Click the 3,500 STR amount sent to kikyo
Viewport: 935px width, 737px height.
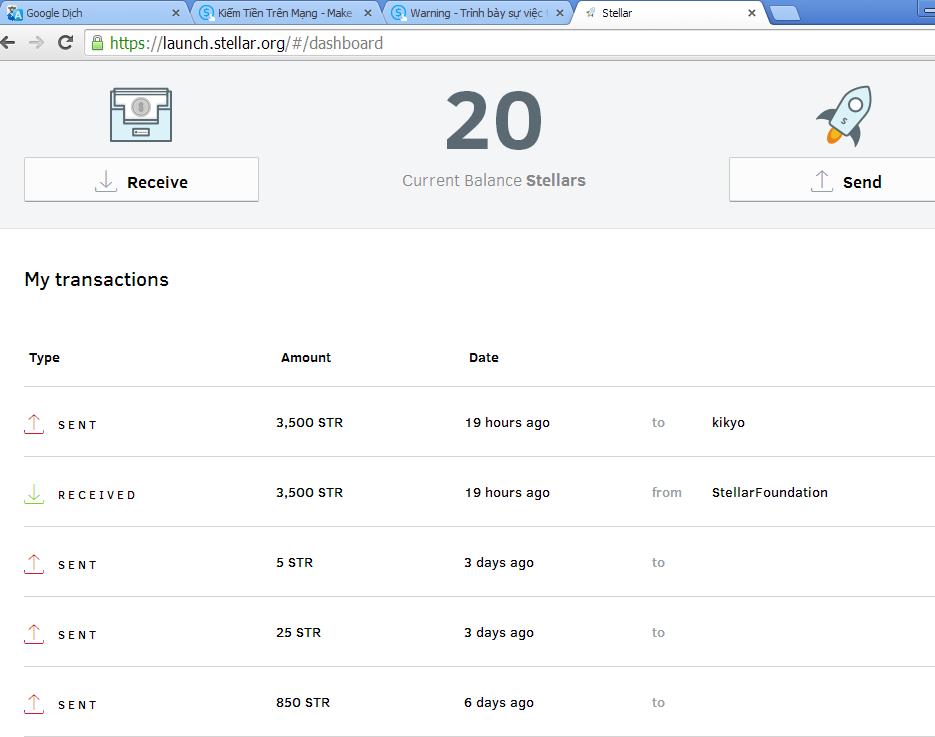click(309, 423)
